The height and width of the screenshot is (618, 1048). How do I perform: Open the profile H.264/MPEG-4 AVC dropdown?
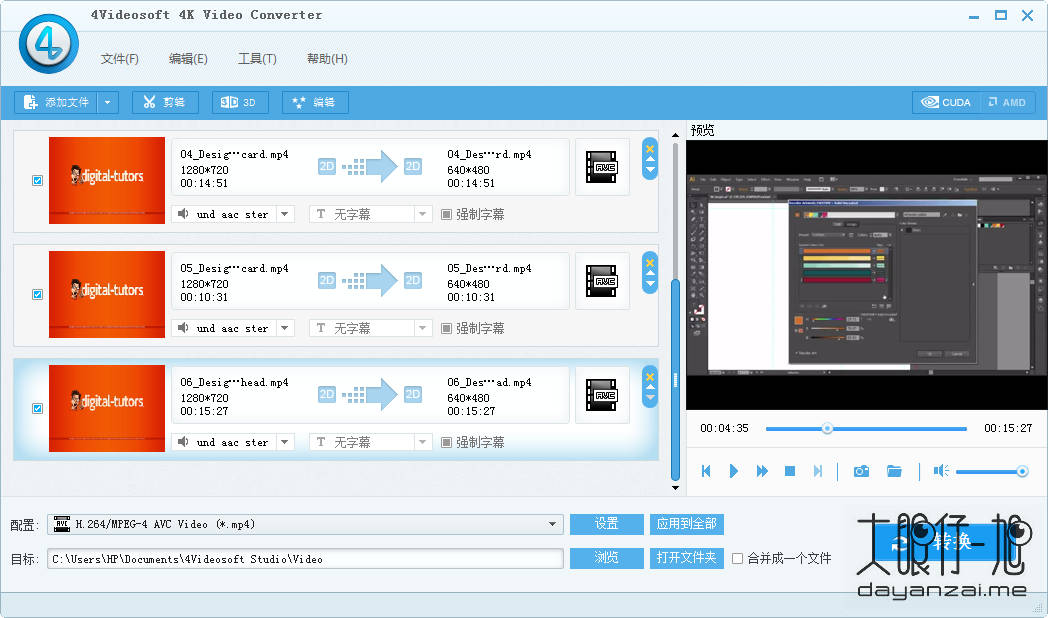pos(552,524)
